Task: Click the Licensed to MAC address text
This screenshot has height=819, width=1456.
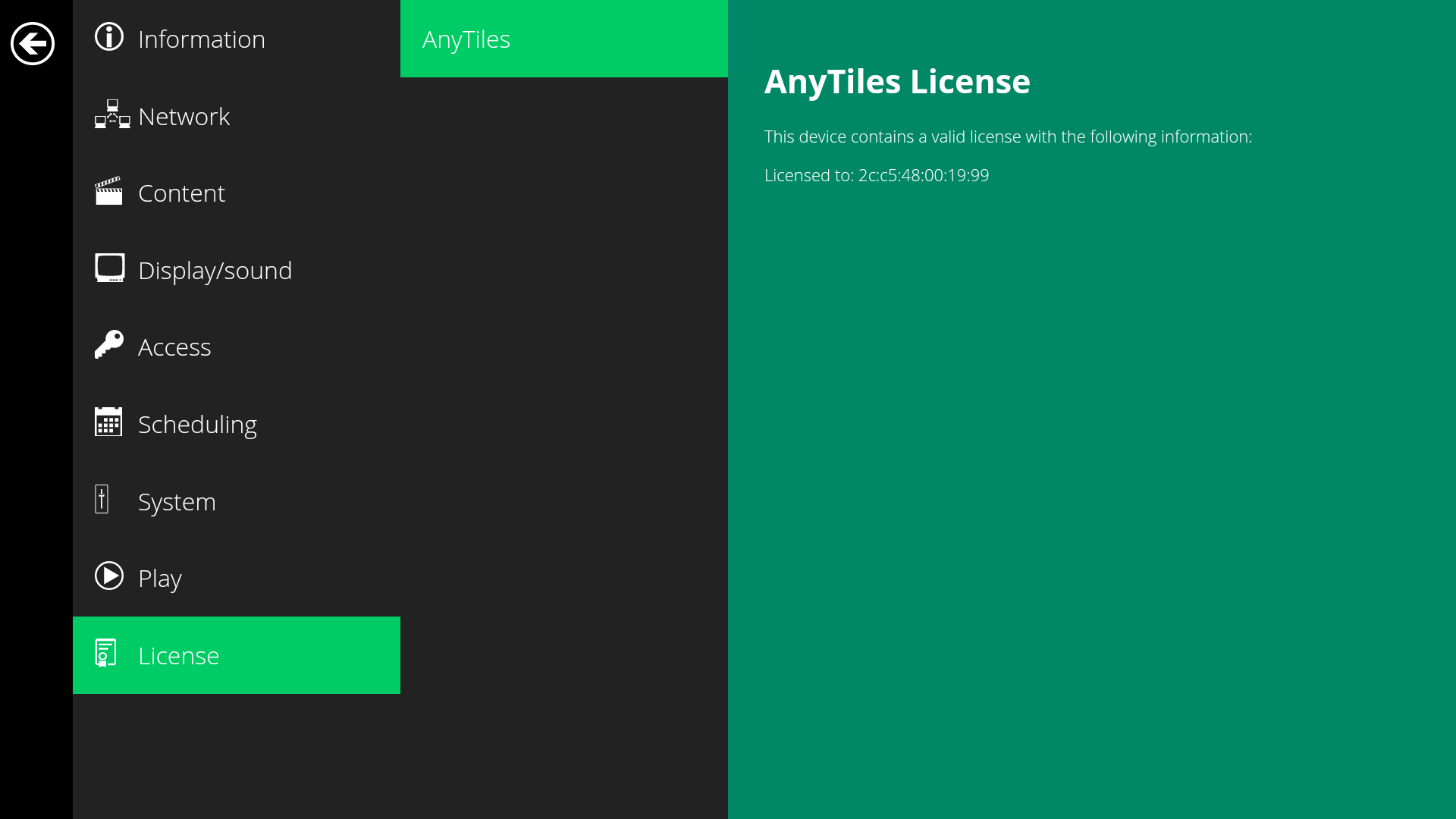Action: click(877, 175)
